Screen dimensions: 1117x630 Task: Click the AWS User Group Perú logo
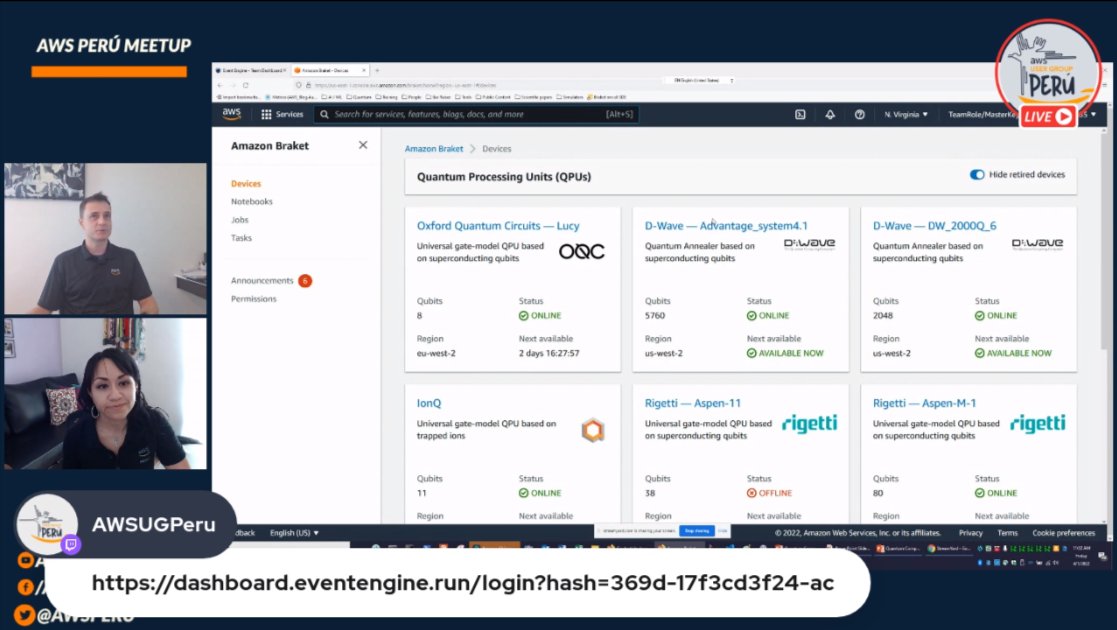tap(1048, 73)
